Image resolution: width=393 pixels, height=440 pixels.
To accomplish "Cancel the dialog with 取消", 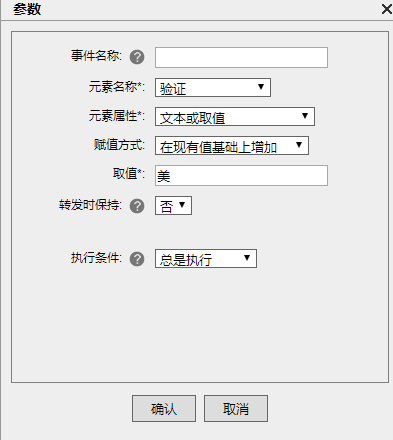I will (x=236, y=409).
